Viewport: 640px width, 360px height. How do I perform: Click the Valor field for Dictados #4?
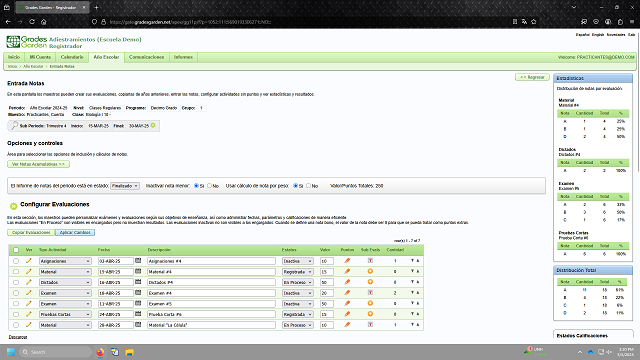327,282
